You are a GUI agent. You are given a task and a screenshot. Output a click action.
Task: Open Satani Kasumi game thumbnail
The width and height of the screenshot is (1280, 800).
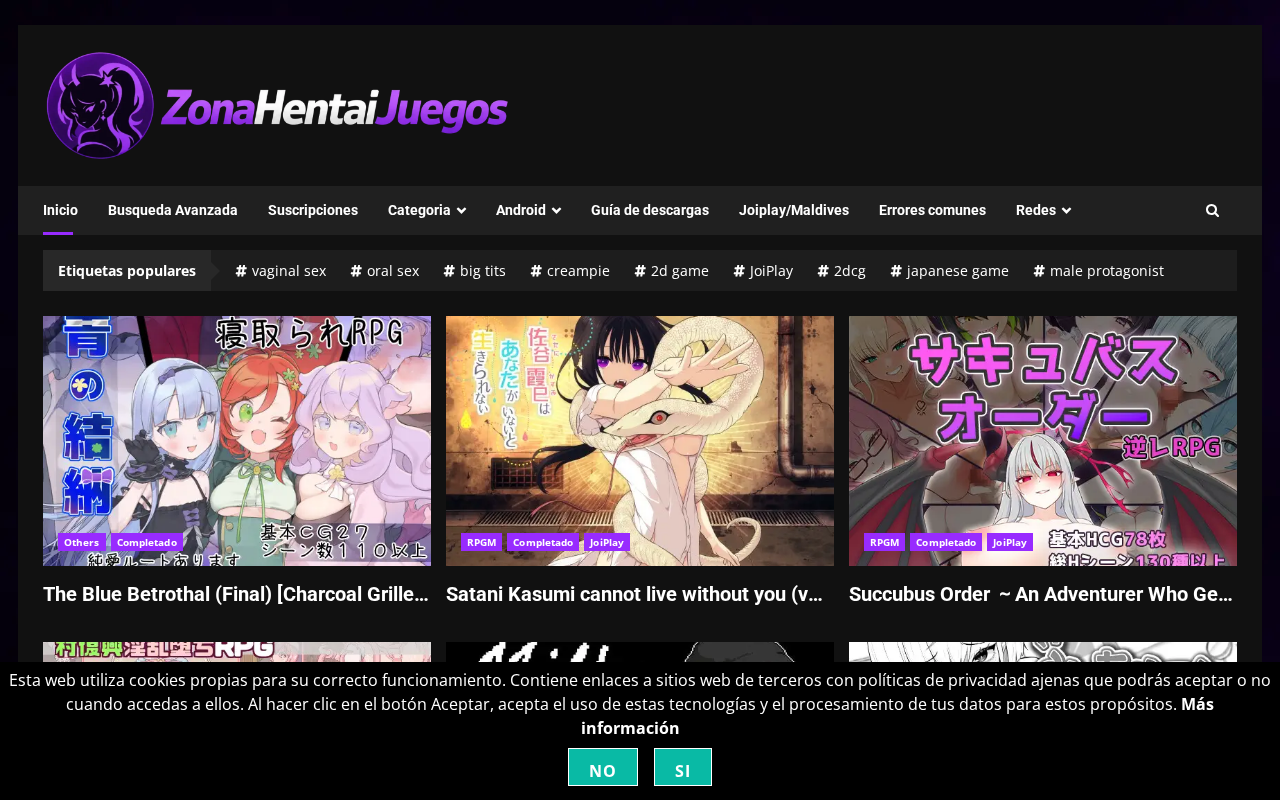click(x=640, y=441)
